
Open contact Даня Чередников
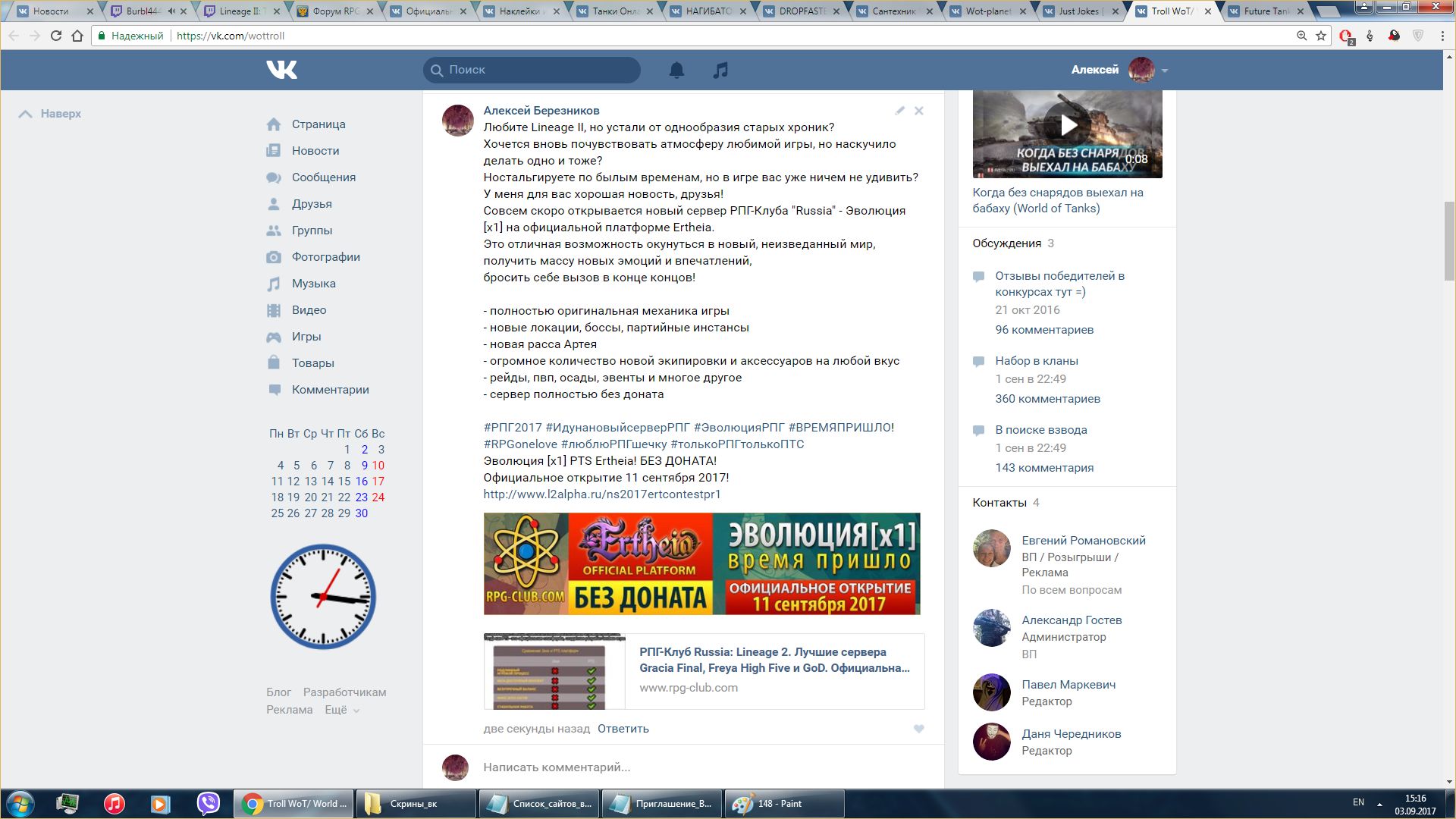point(1072,734)
